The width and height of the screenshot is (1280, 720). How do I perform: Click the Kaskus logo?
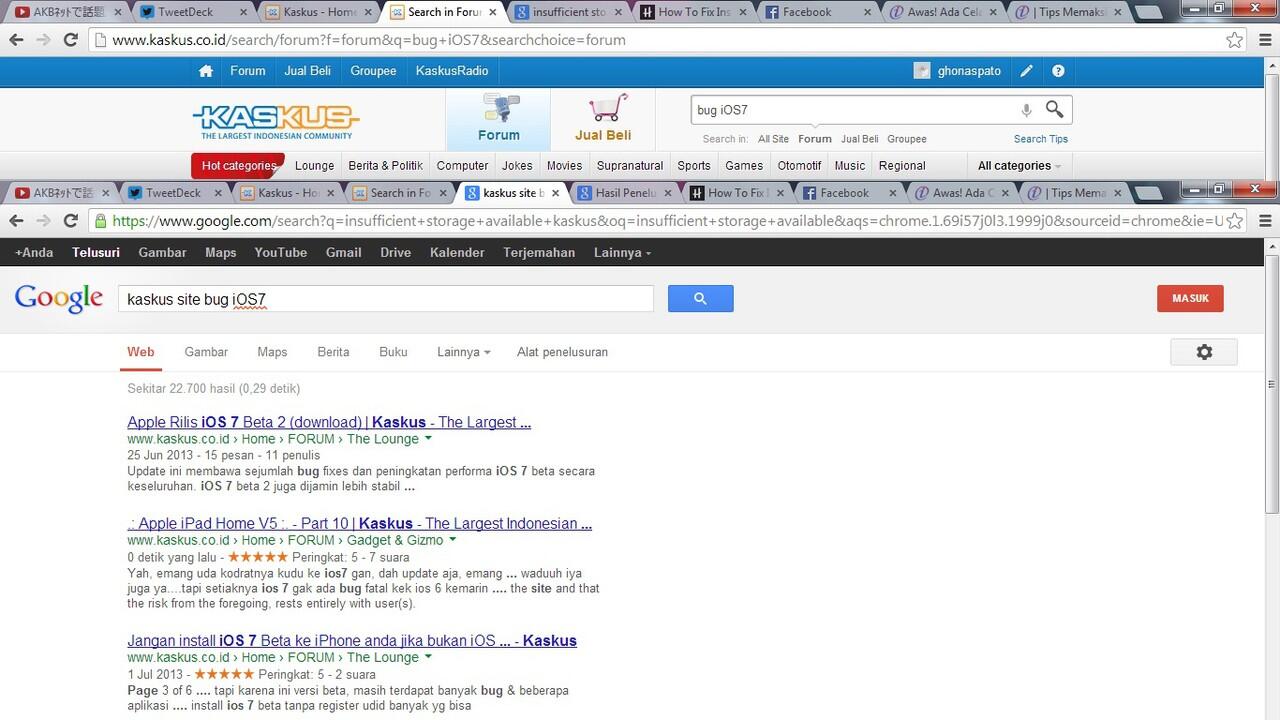(276, 121)
